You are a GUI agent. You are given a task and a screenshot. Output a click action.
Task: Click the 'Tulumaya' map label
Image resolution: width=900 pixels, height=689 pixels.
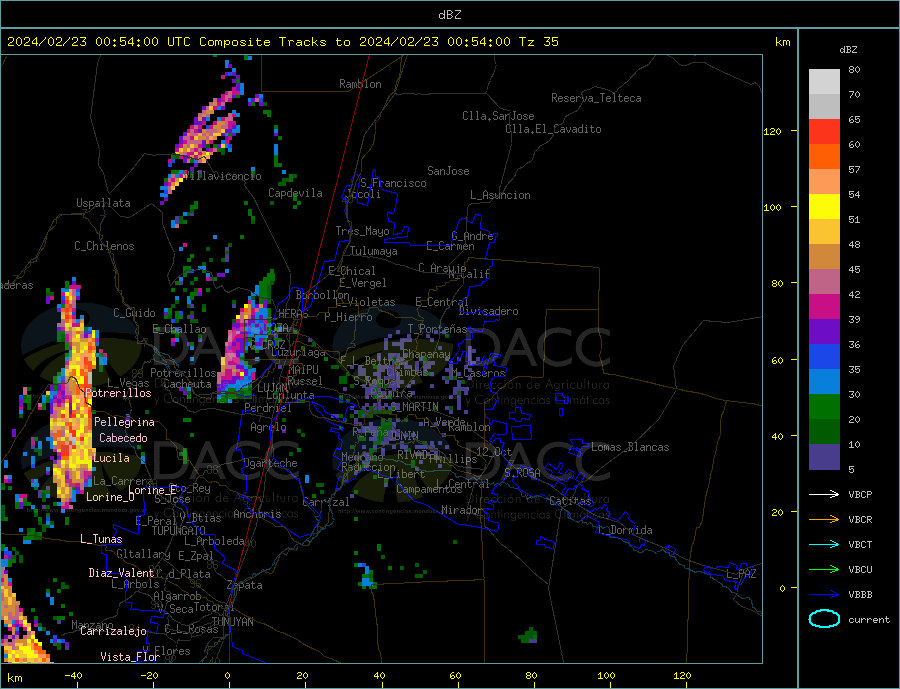(374, 251)
